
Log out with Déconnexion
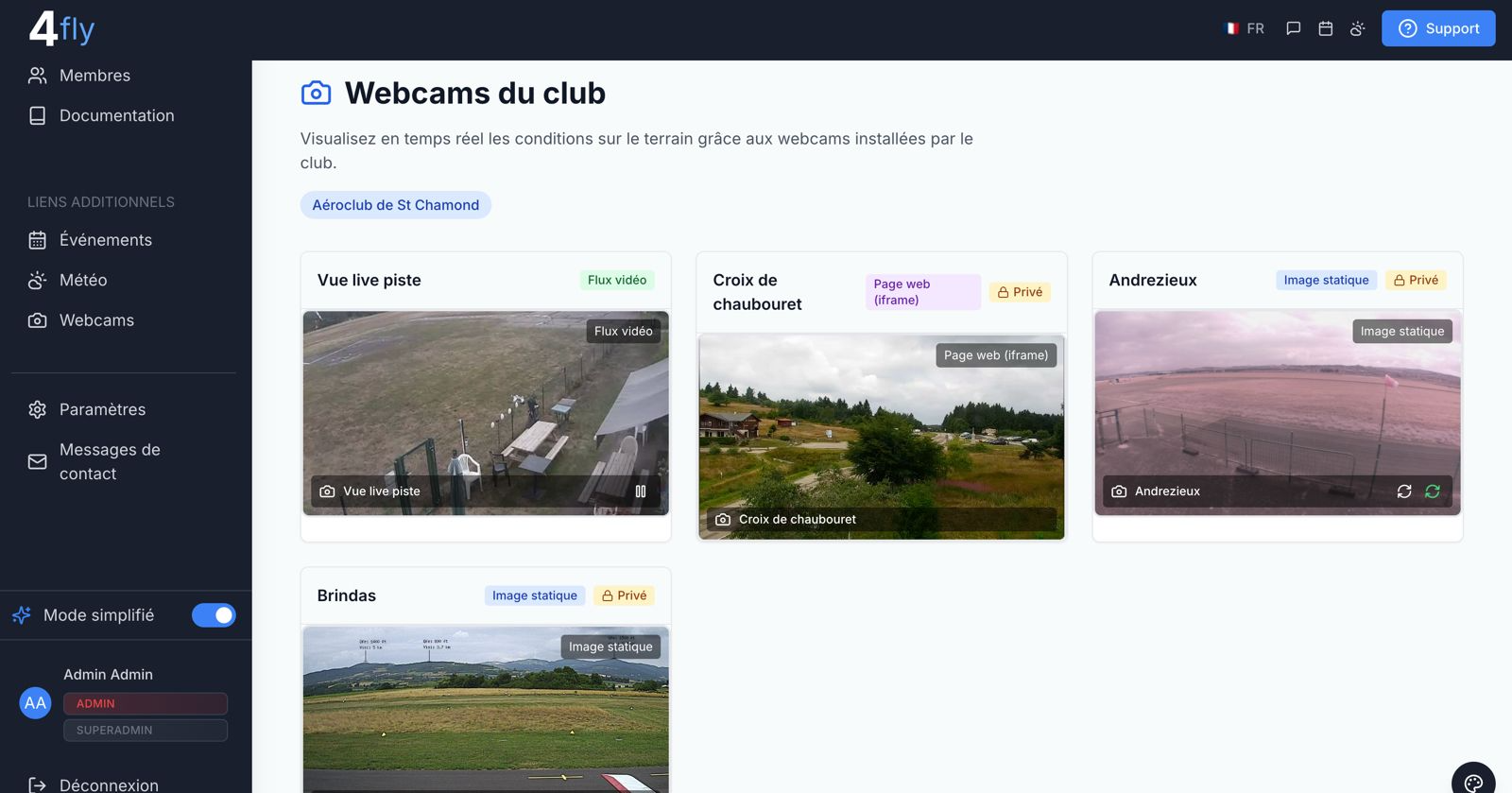tap(109, 784)
